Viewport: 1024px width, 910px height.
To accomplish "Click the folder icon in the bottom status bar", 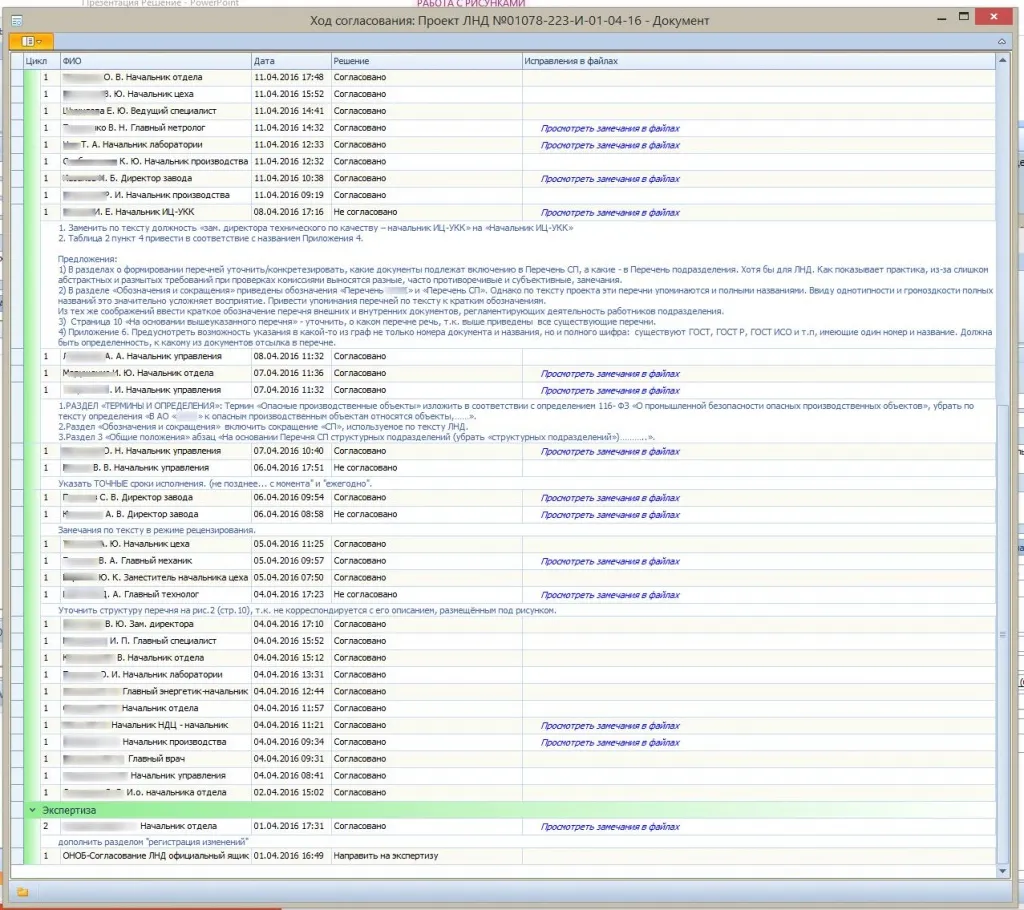I will tap(22, 891).
